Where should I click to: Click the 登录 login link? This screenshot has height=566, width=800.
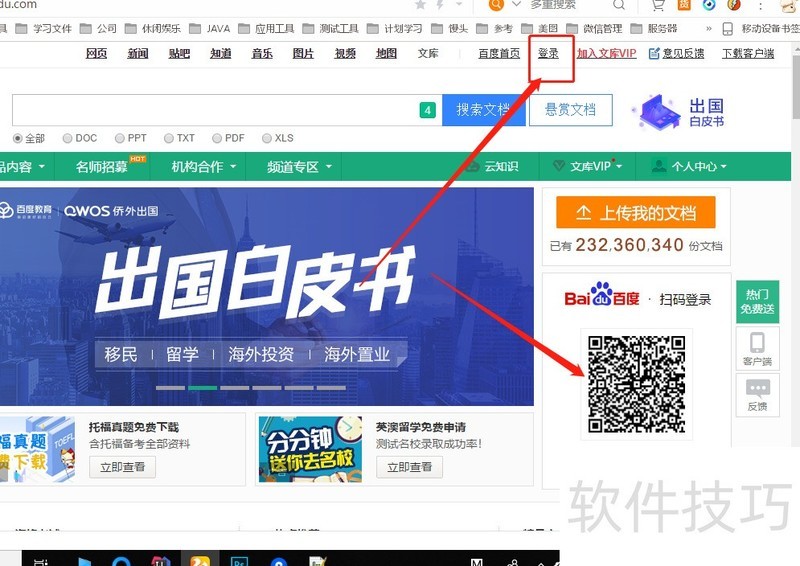coord(548,53)
